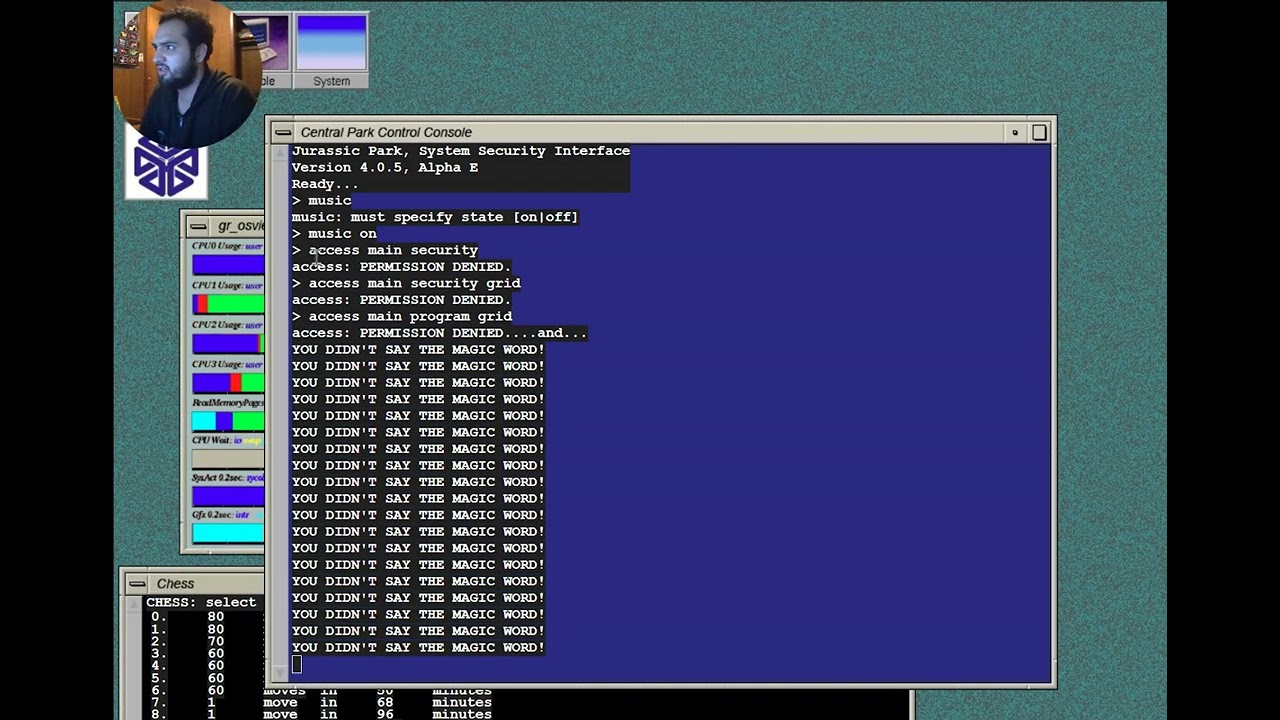Click the empty CPU Wait bar in gr_osview
This screenshot has width=1280, height=720.
[228, 459]
